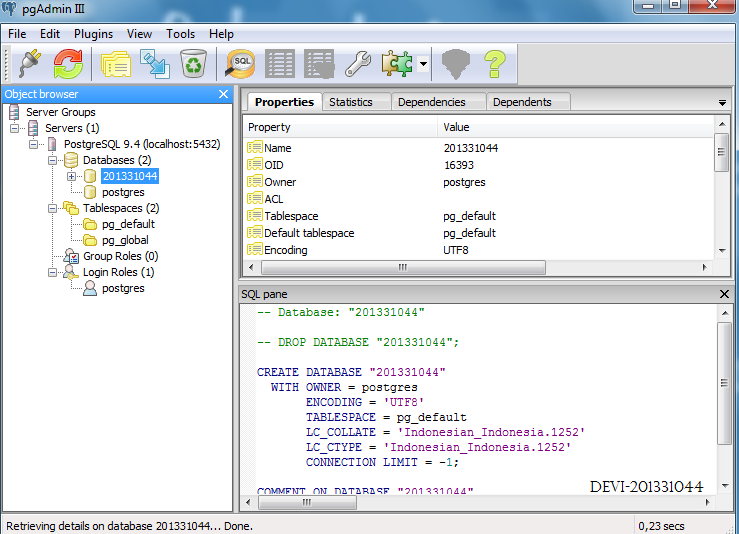Collapse the Databases (2) node

(x=52, y=160)
